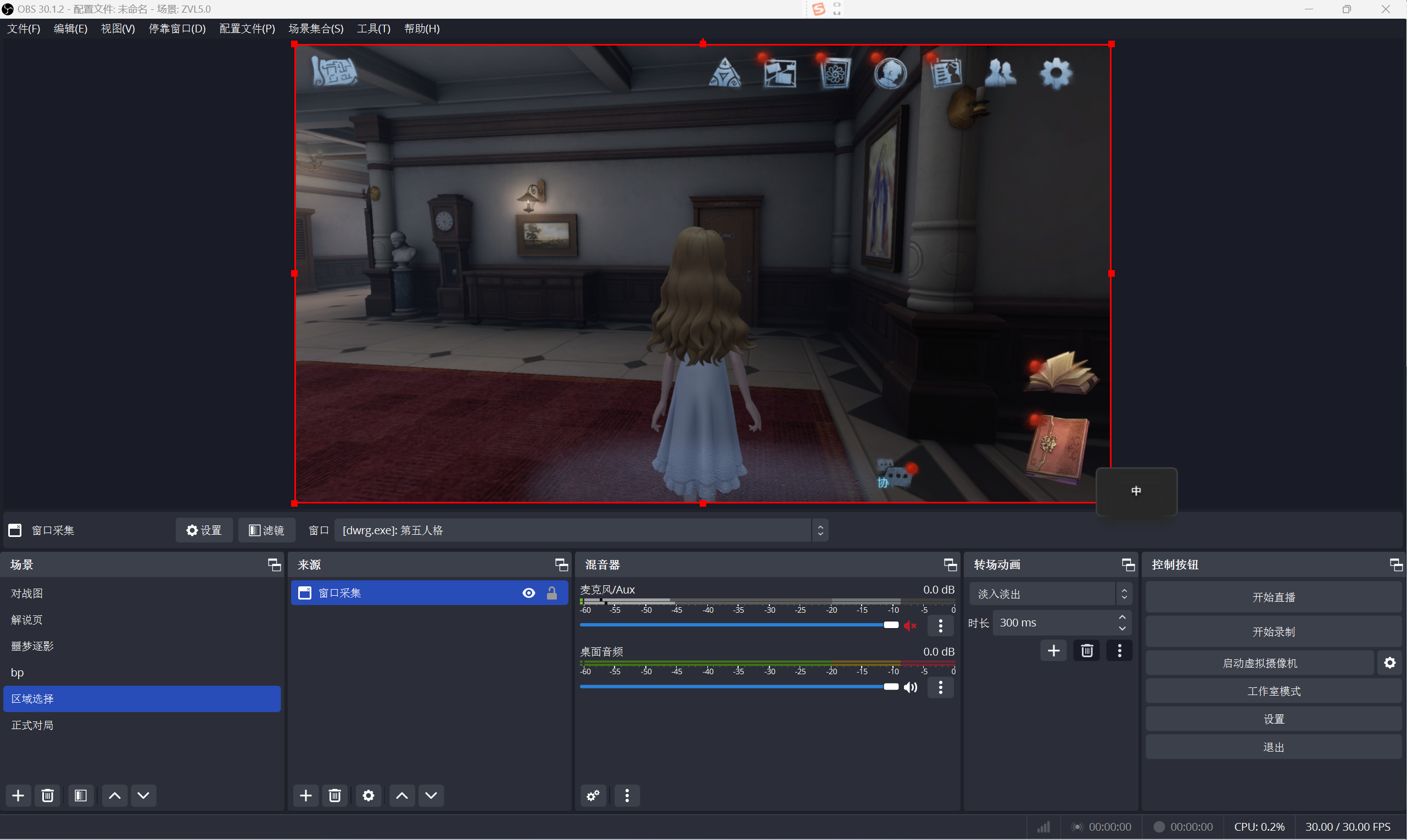Select the 正式对局 scene

(142, 725)
